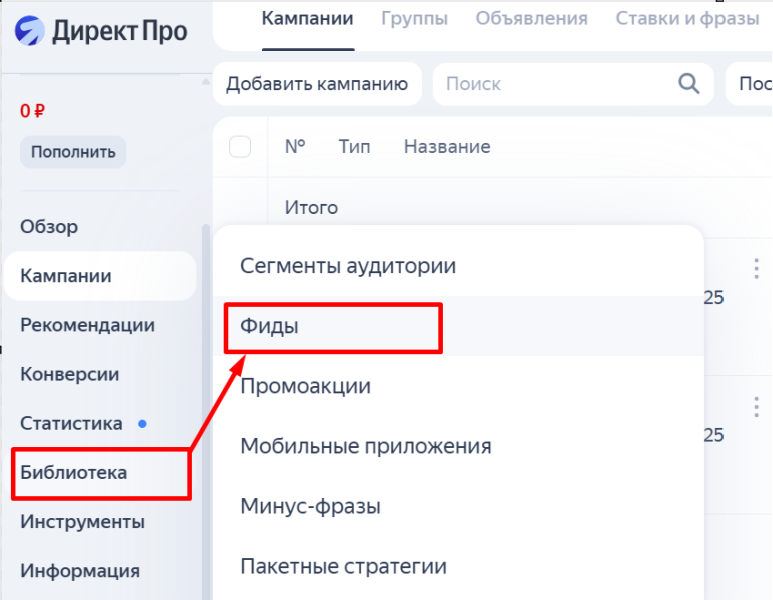773x600 pixels.
Task: Open the second campaign row's three-dot menu
Action: pyautogui.click(x=756, y=406)
